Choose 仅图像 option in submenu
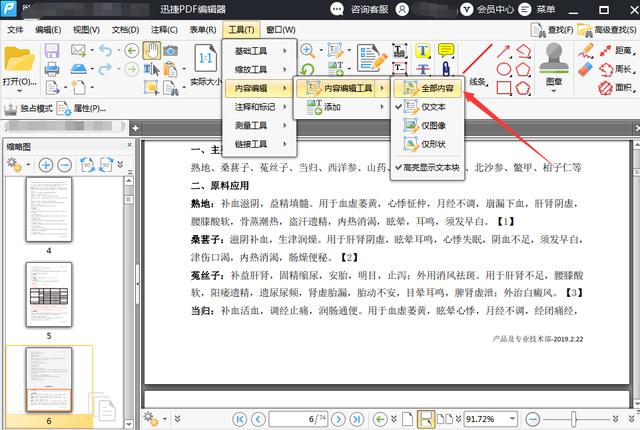The image size is (640, 430). click(x=433, y=126)
